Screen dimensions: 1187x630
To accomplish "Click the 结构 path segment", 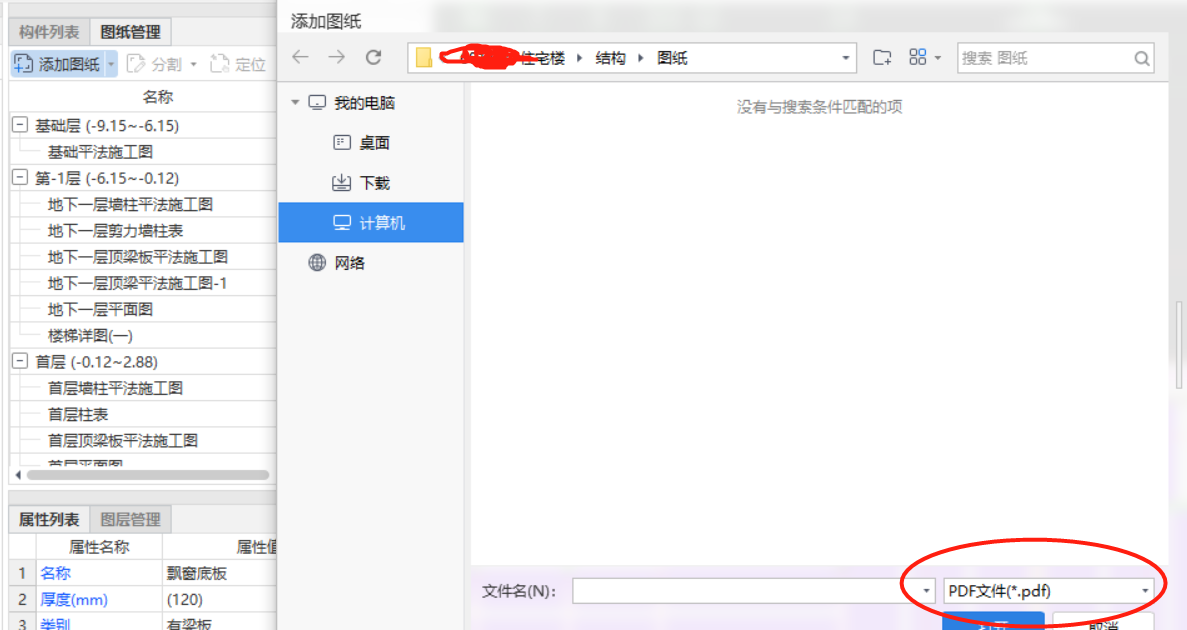I will point(610,58).
